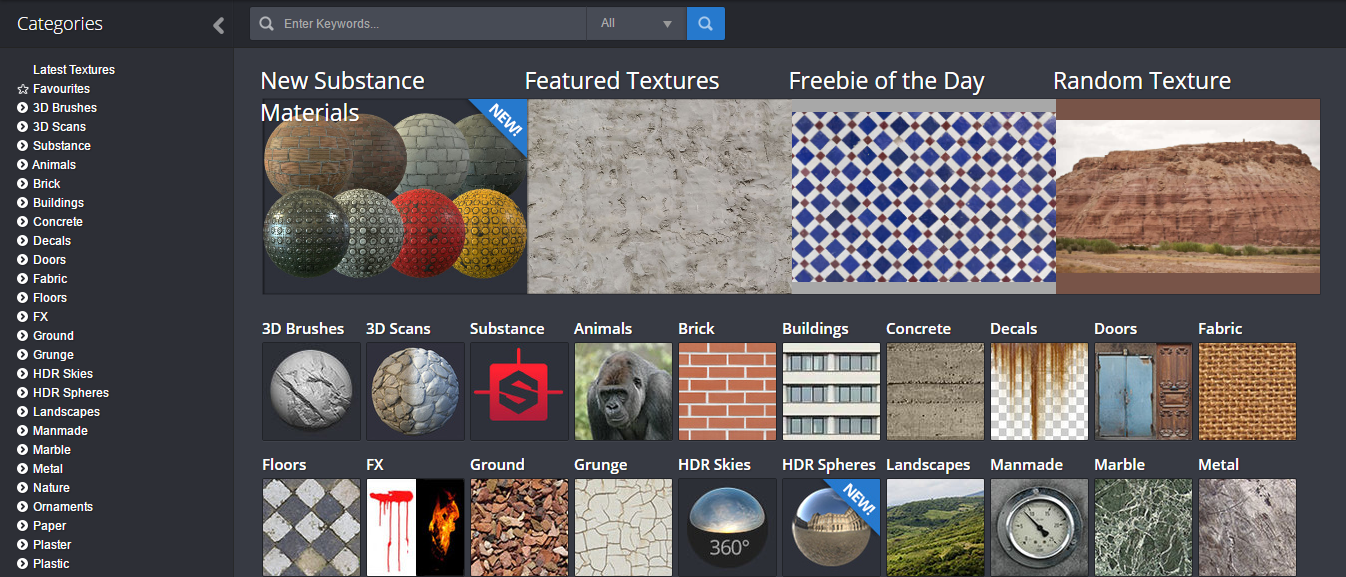This screenshot has height=577, width=1346.
Task: Collapse the Categories sidebar with the chevron
Action: tap(219, 26)
